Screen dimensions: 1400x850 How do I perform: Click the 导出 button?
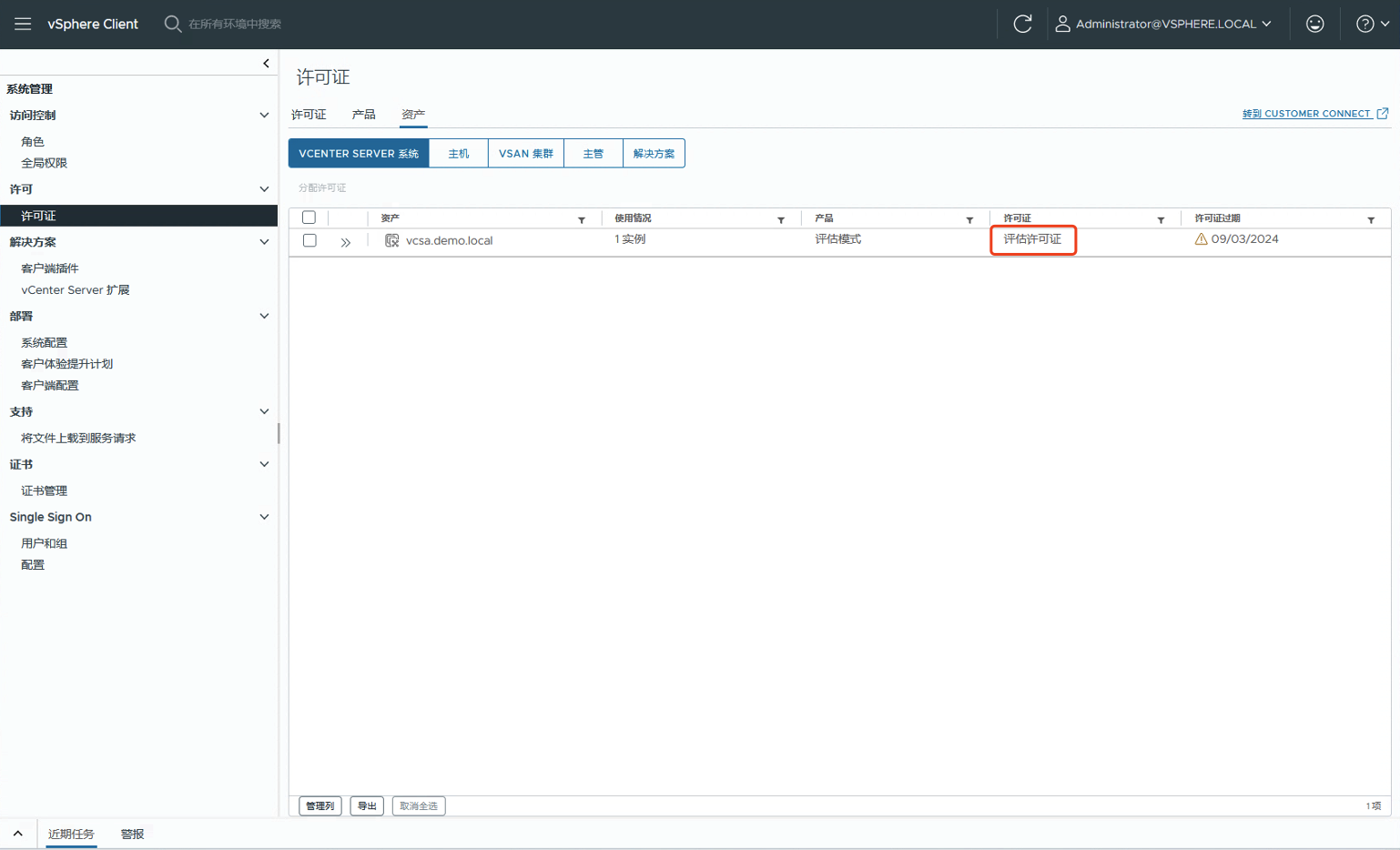point(367,805)
